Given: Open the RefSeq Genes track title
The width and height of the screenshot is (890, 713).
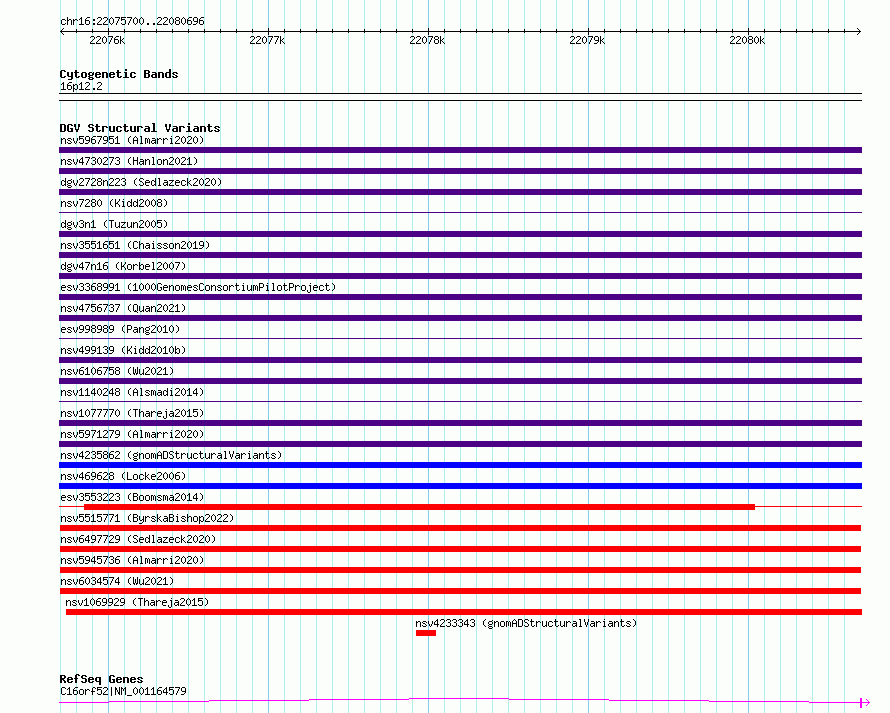Looking at the screenshot, I should (101, 679).
